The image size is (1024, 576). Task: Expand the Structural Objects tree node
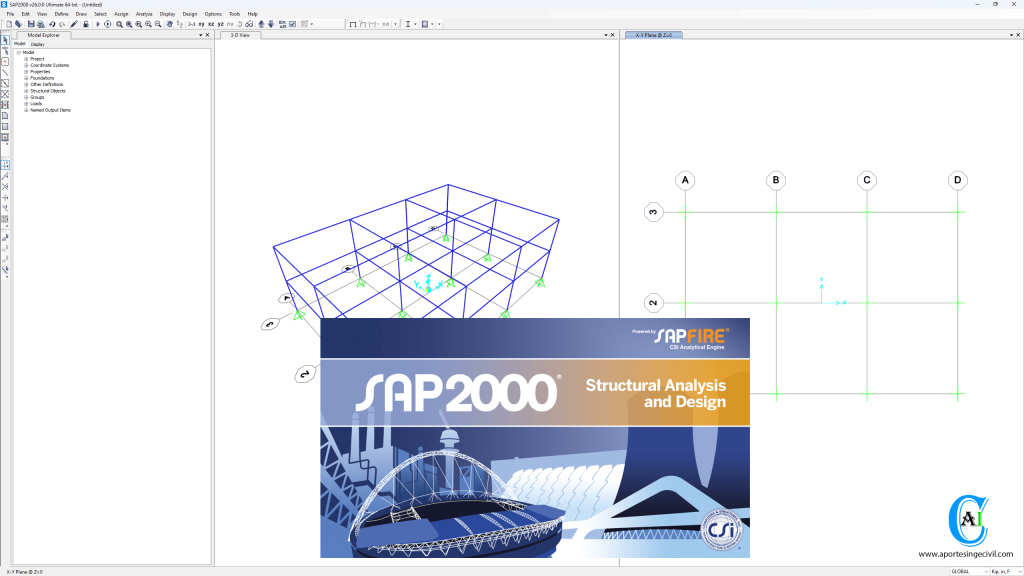[x=26, y=91]
